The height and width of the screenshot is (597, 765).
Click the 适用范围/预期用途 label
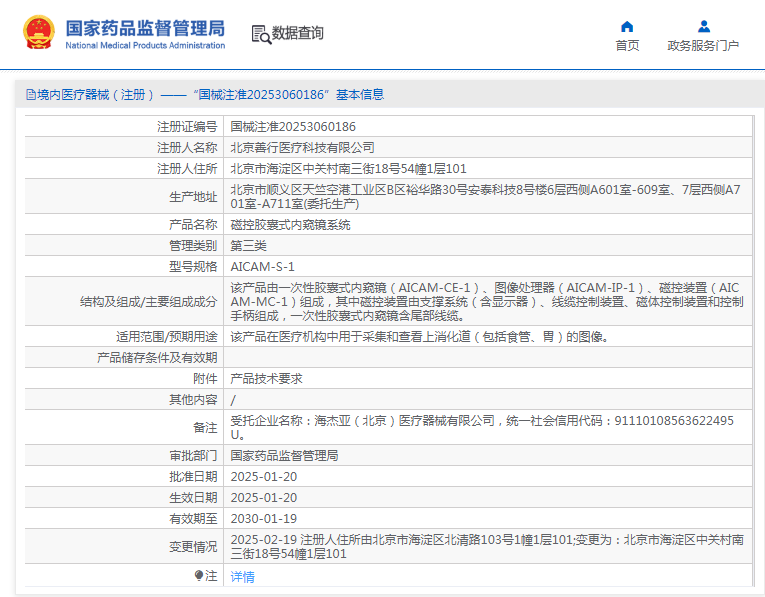click(166, 337)
